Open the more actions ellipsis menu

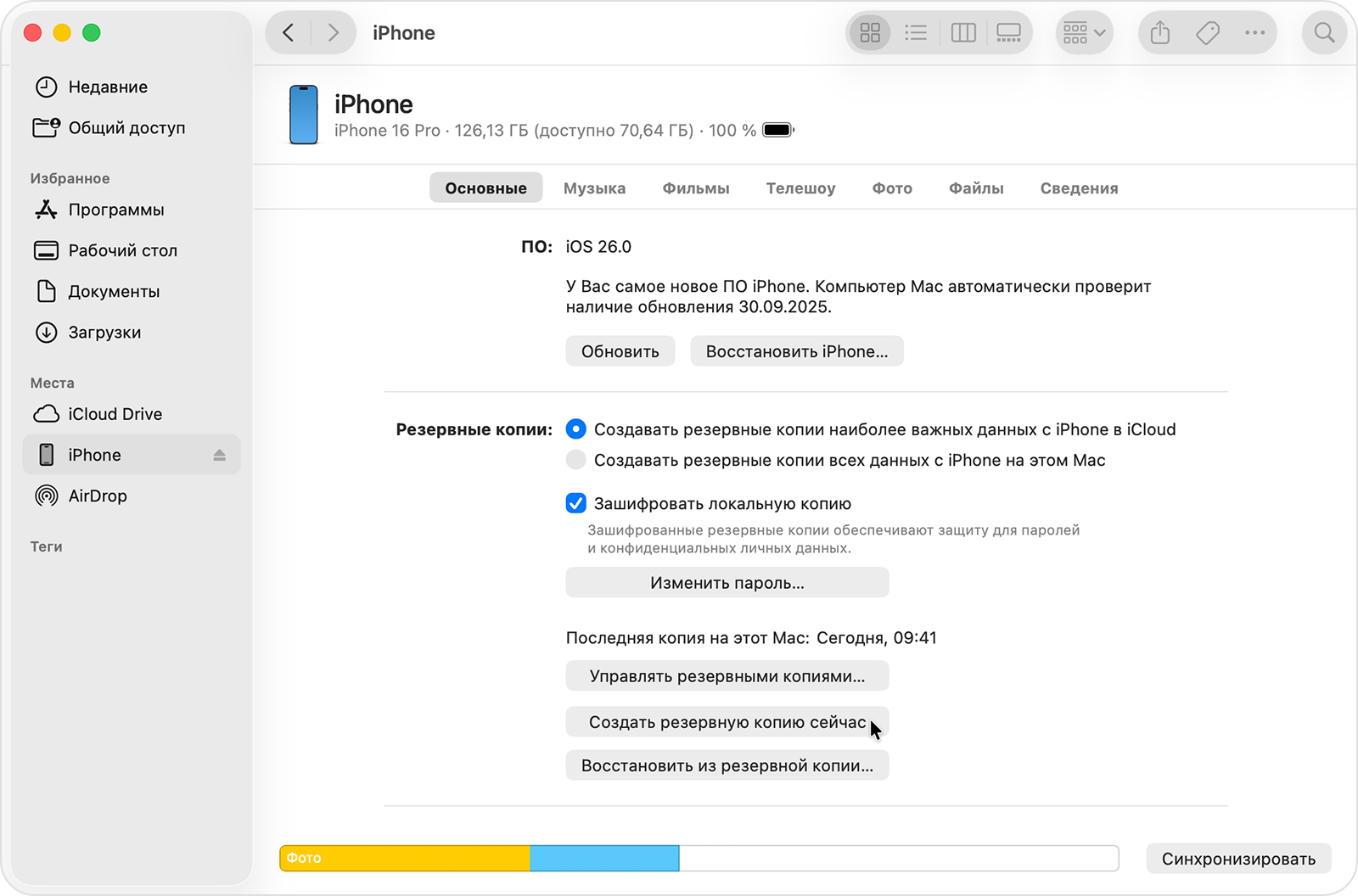[x=1254, y=33]
